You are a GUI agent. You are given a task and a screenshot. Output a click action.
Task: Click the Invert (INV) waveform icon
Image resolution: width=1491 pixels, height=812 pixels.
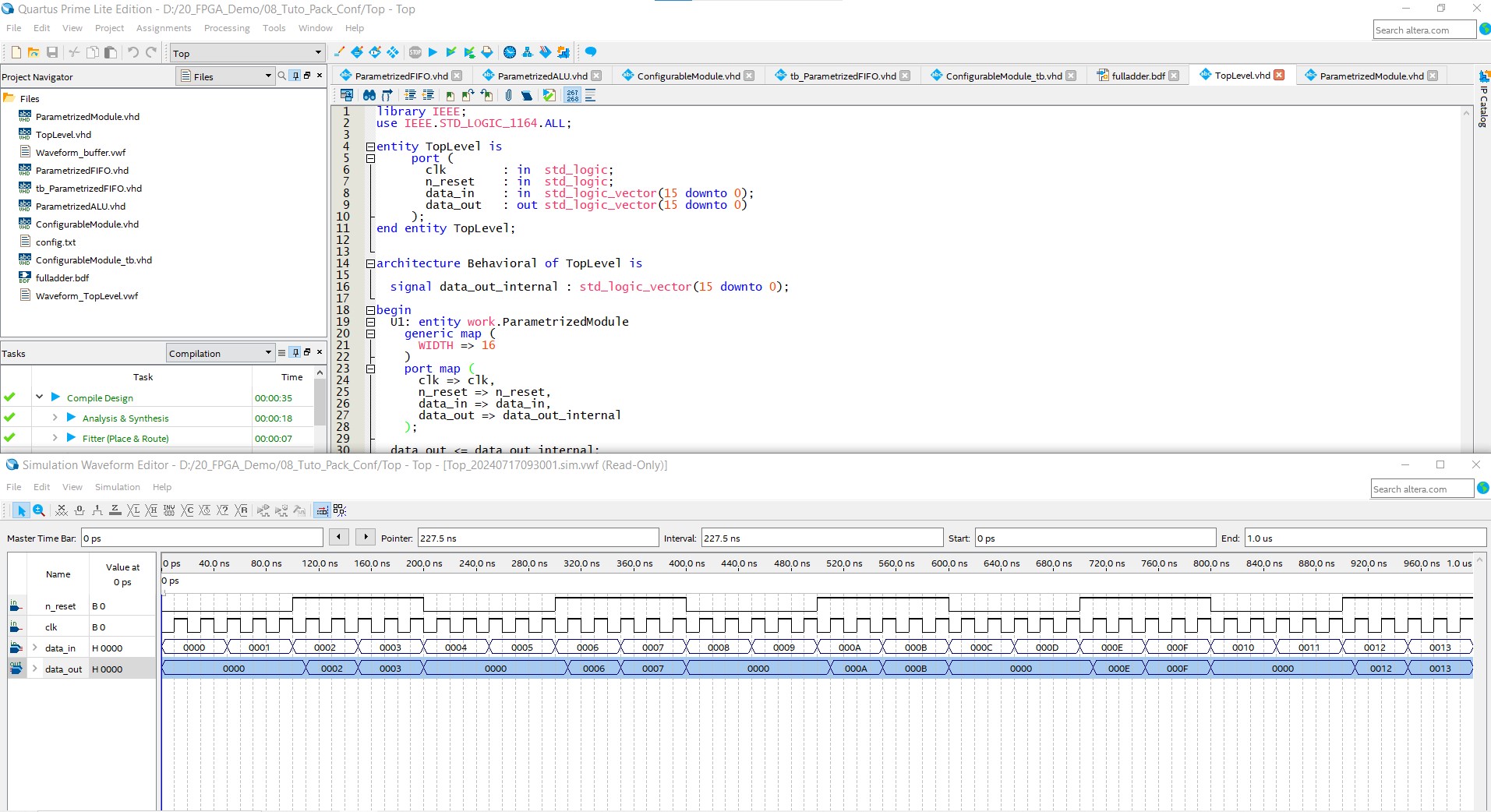coord(169,510)
